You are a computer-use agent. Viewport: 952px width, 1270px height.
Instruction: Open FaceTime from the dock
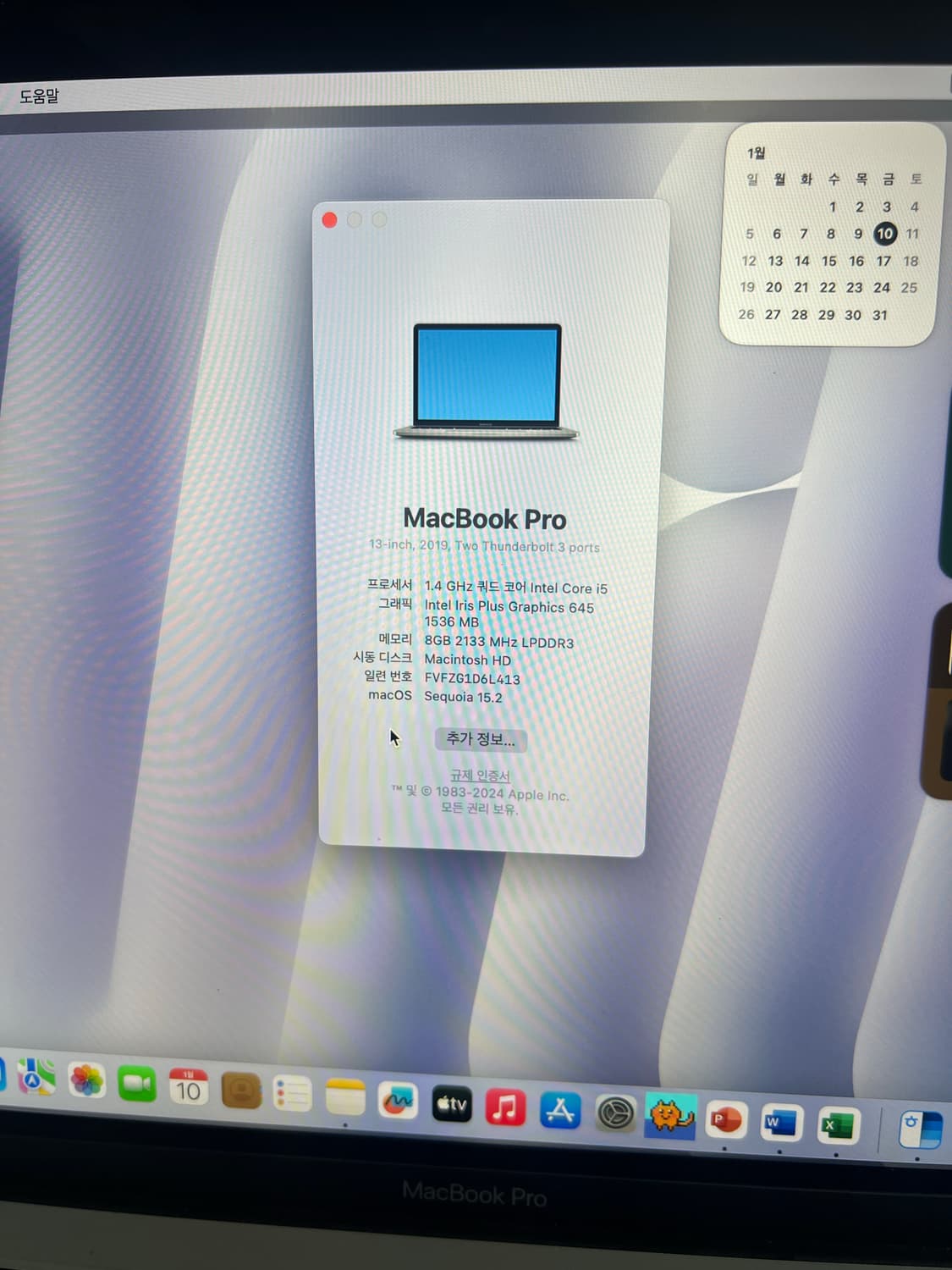[137, 1084]
